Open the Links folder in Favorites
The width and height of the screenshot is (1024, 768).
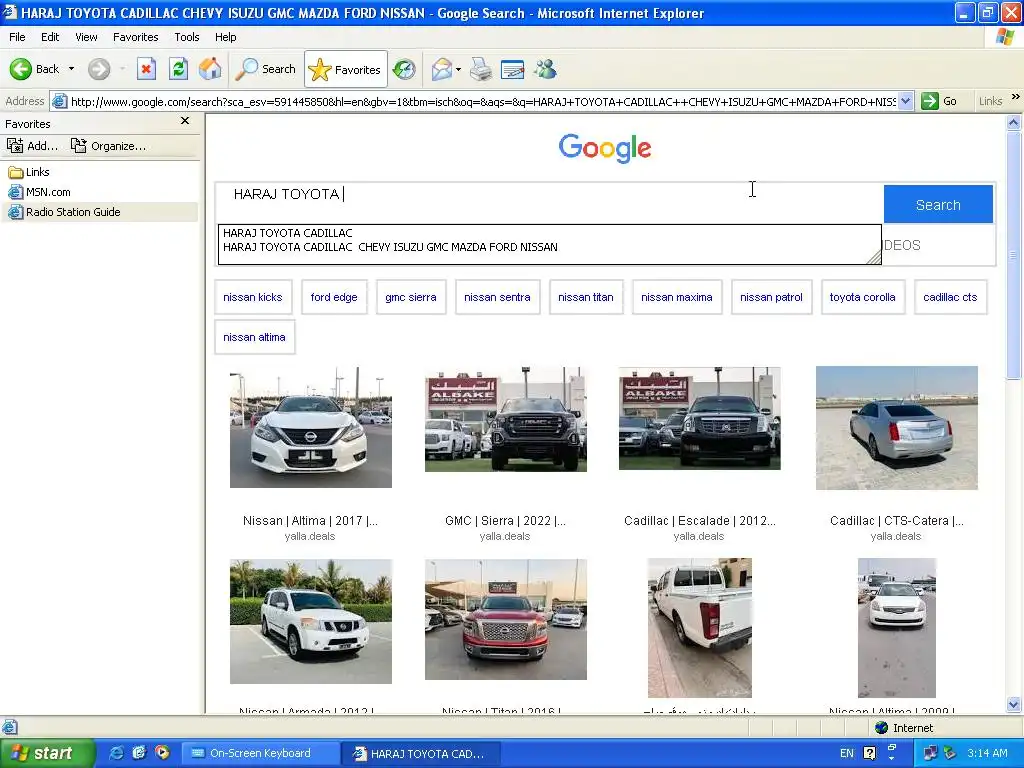(x=29, y=172)
